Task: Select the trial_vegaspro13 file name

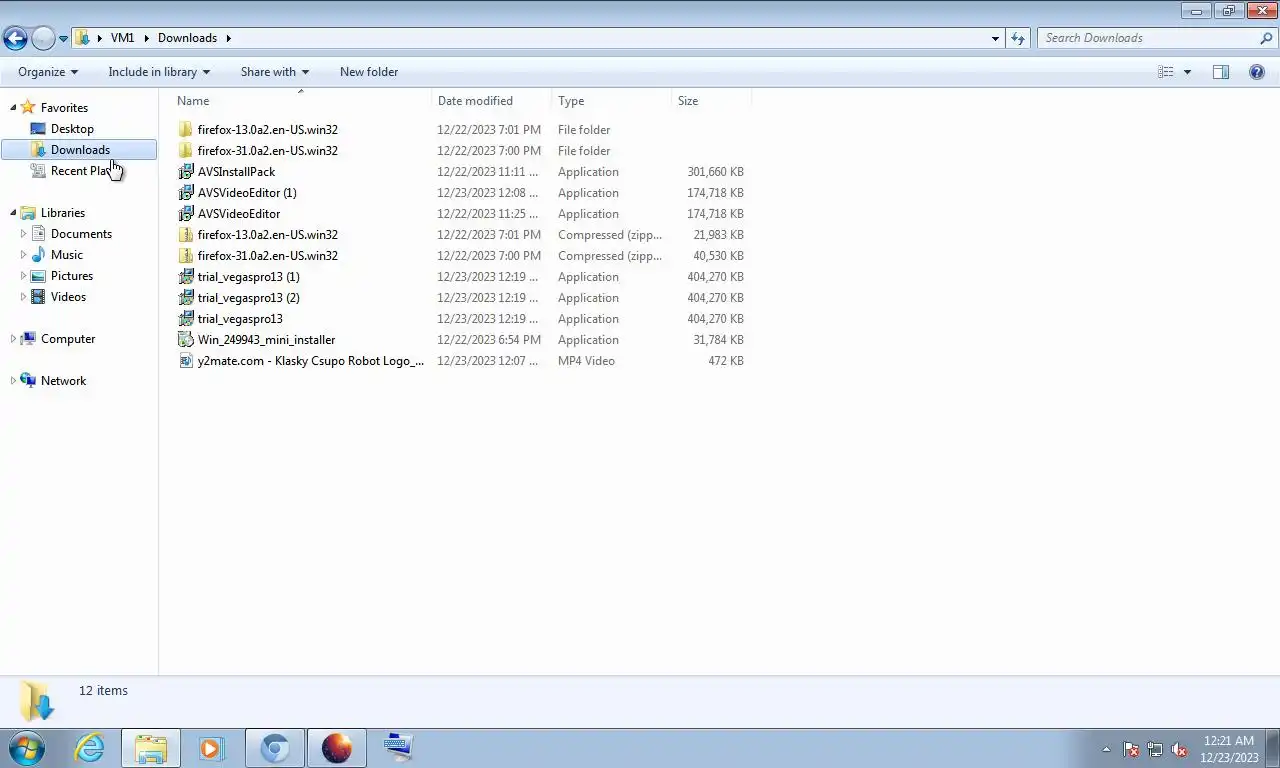Action: point(240,319)
